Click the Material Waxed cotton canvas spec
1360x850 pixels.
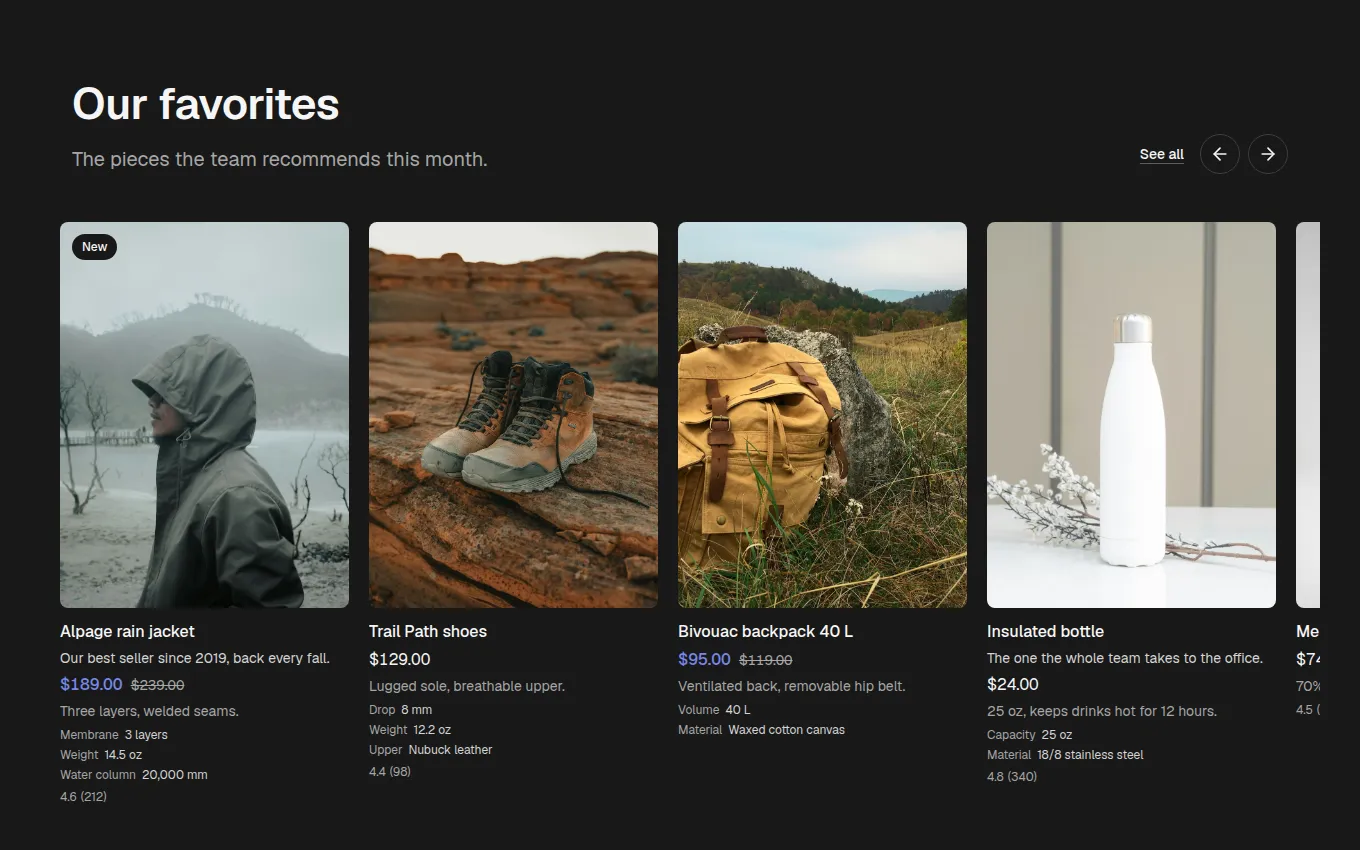[x=761, y=730]
